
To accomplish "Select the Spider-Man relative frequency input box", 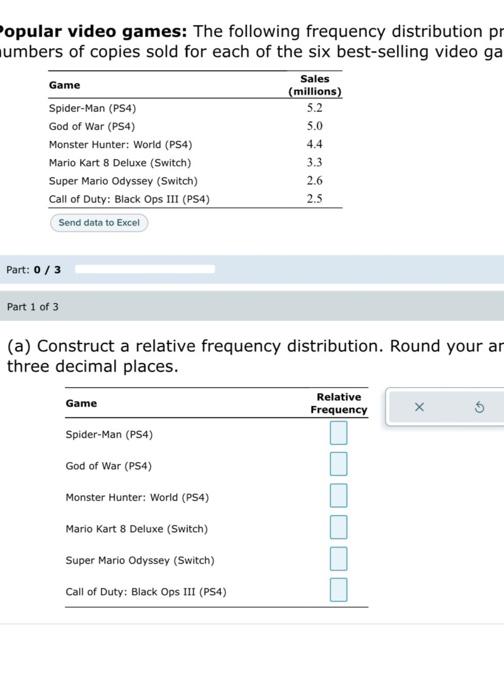I will 338,433.
